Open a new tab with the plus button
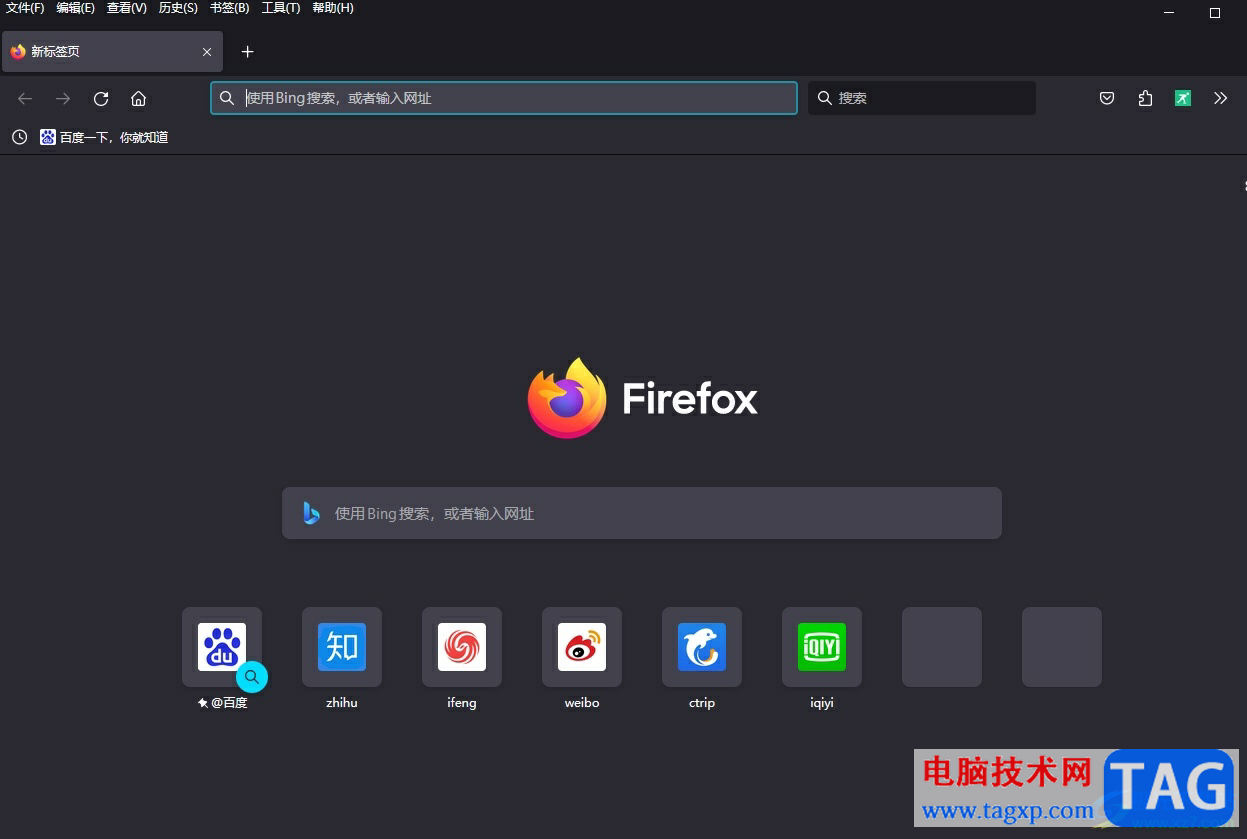The width and height of the screenshot is (1247, 839). coord(247,51)
